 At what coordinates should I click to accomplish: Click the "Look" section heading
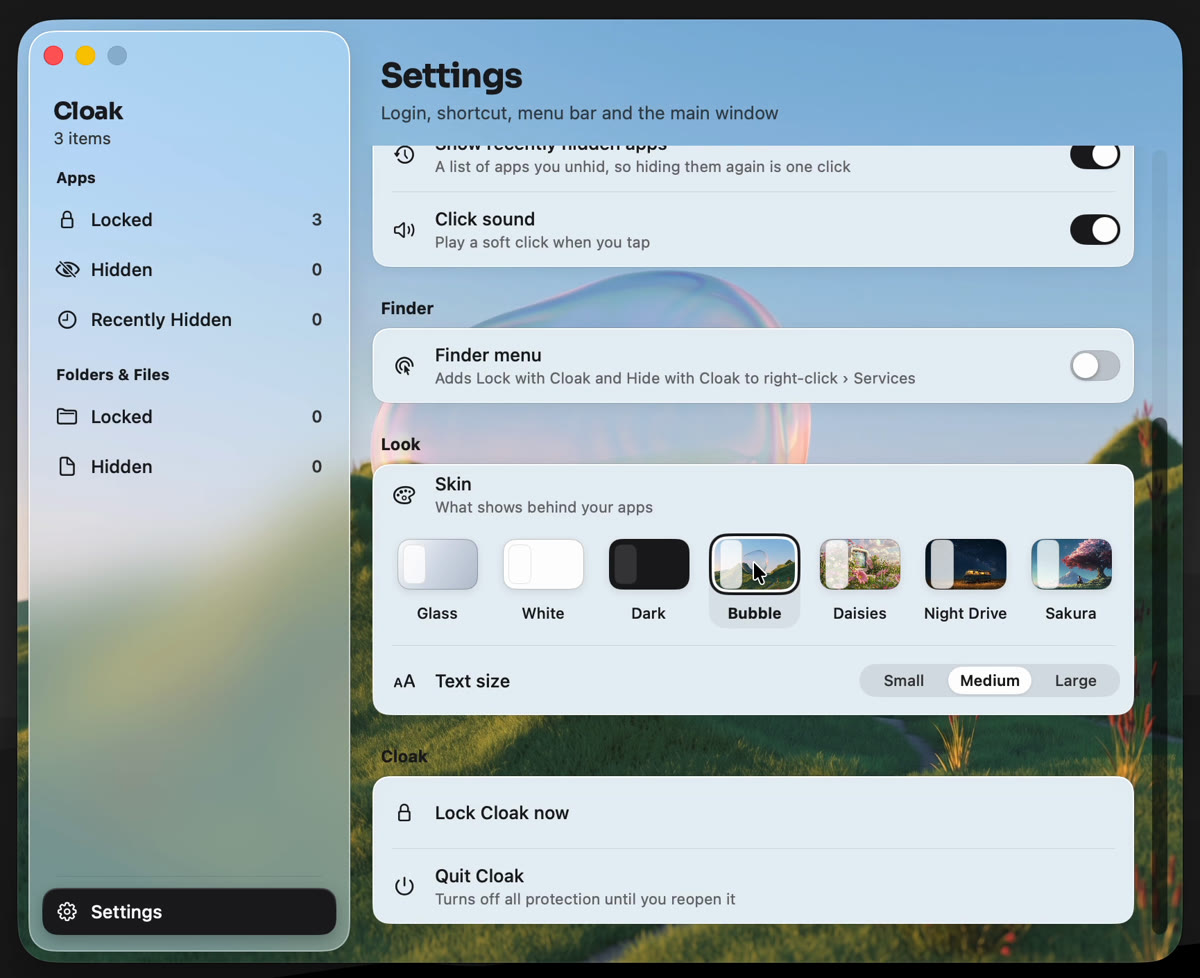[401, 445]
